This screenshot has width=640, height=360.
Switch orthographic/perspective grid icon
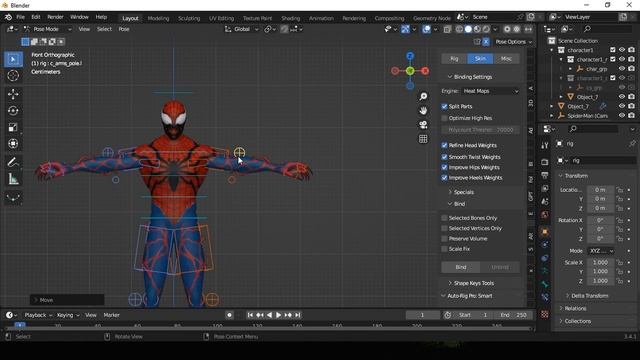pyautogui.click(x=423, y=139)
